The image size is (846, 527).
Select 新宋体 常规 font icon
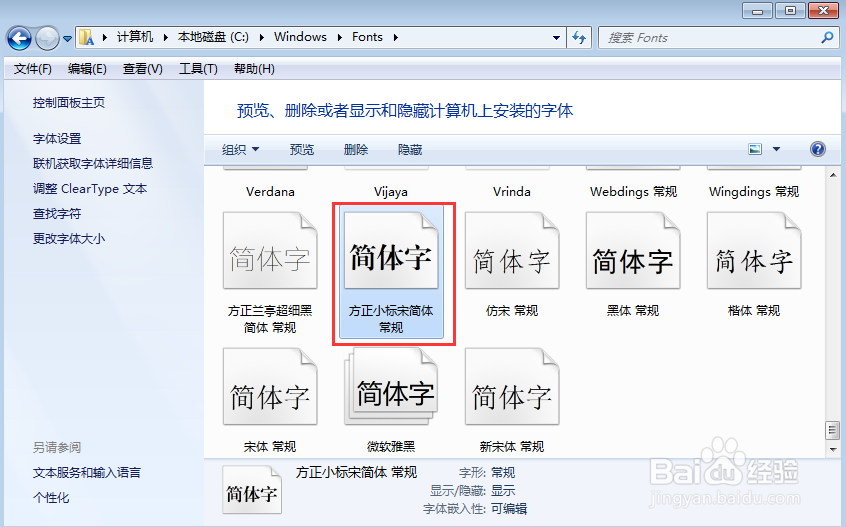pos(512,387)
